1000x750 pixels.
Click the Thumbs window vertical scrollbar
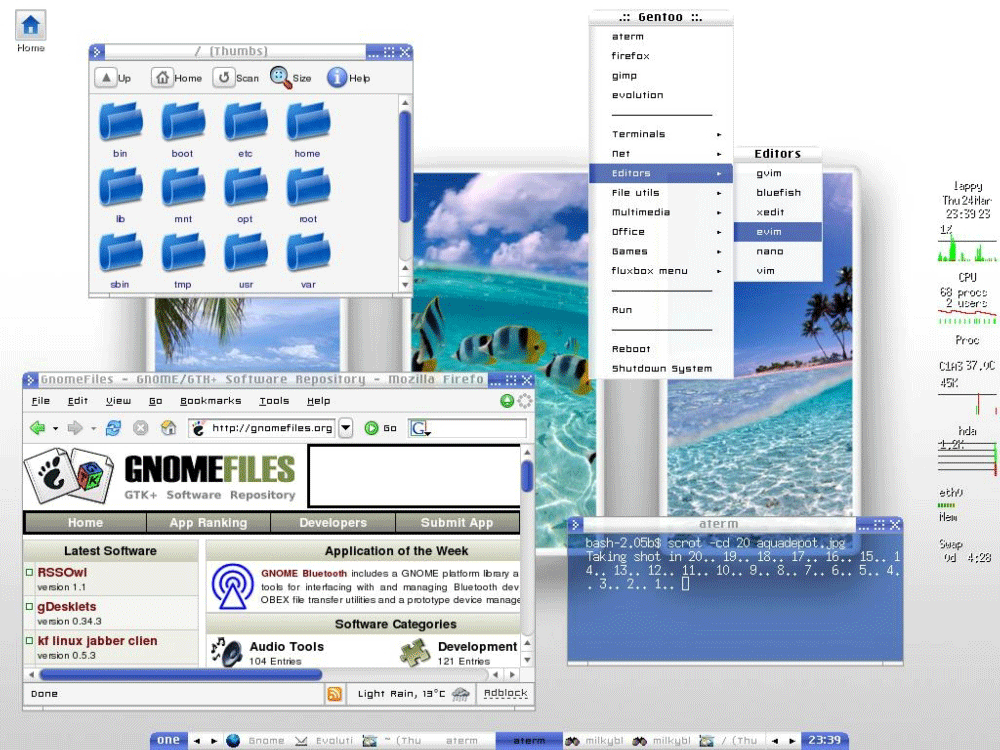point(405,167)
